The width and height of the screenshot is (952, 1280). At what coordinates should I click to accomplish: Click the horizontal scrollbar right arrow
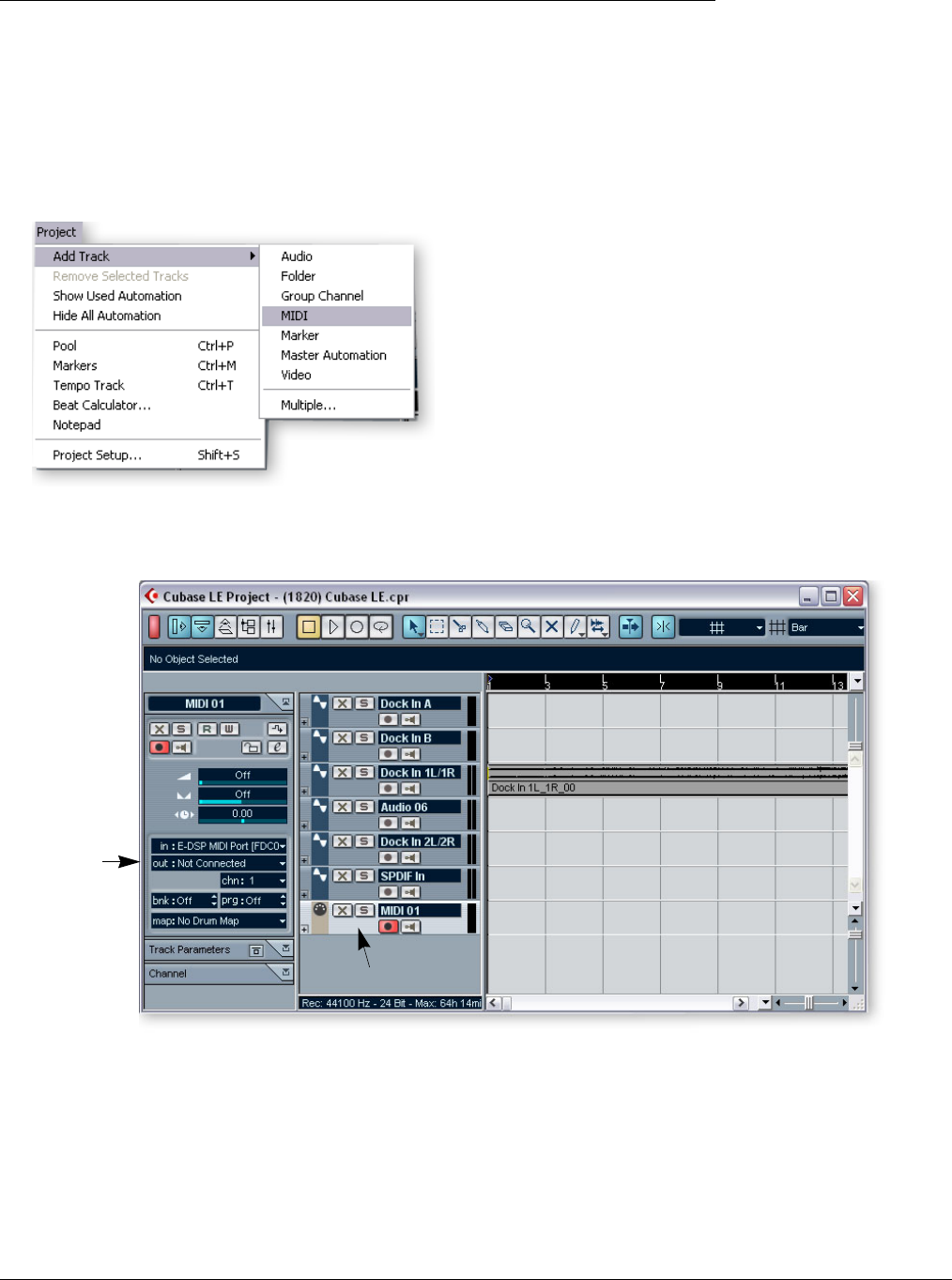pos(741,1003)
